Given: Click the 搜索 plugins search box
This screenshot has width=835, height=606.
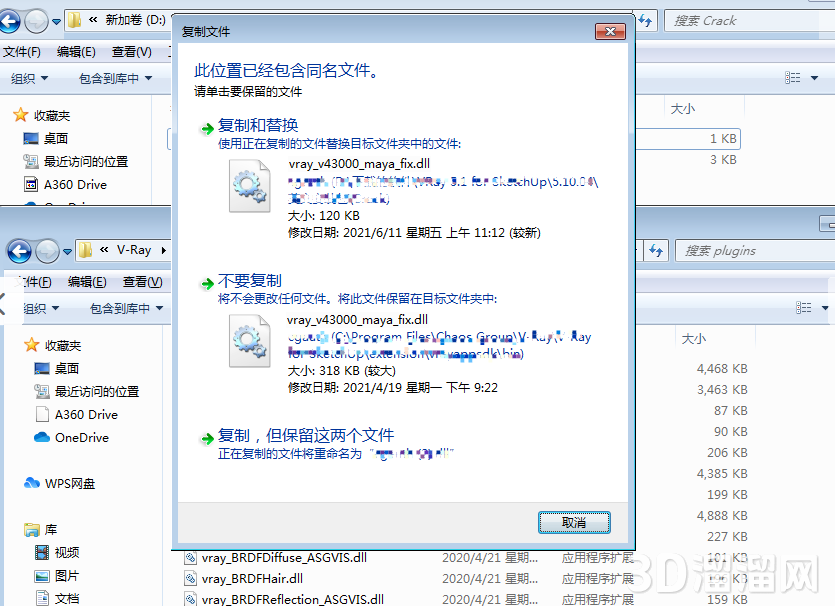Looking at the screenshot, I should click(750, 250).
